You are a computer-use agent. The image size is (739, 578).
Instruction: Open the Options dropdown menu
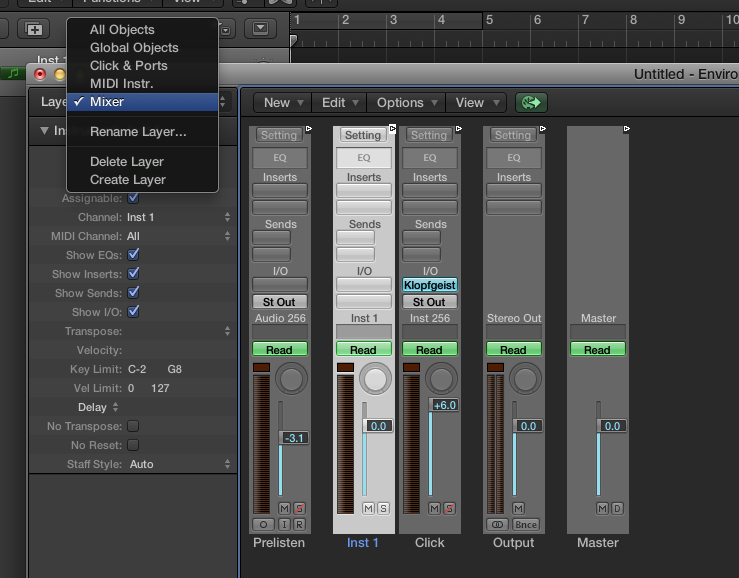[x=407, y=102]
